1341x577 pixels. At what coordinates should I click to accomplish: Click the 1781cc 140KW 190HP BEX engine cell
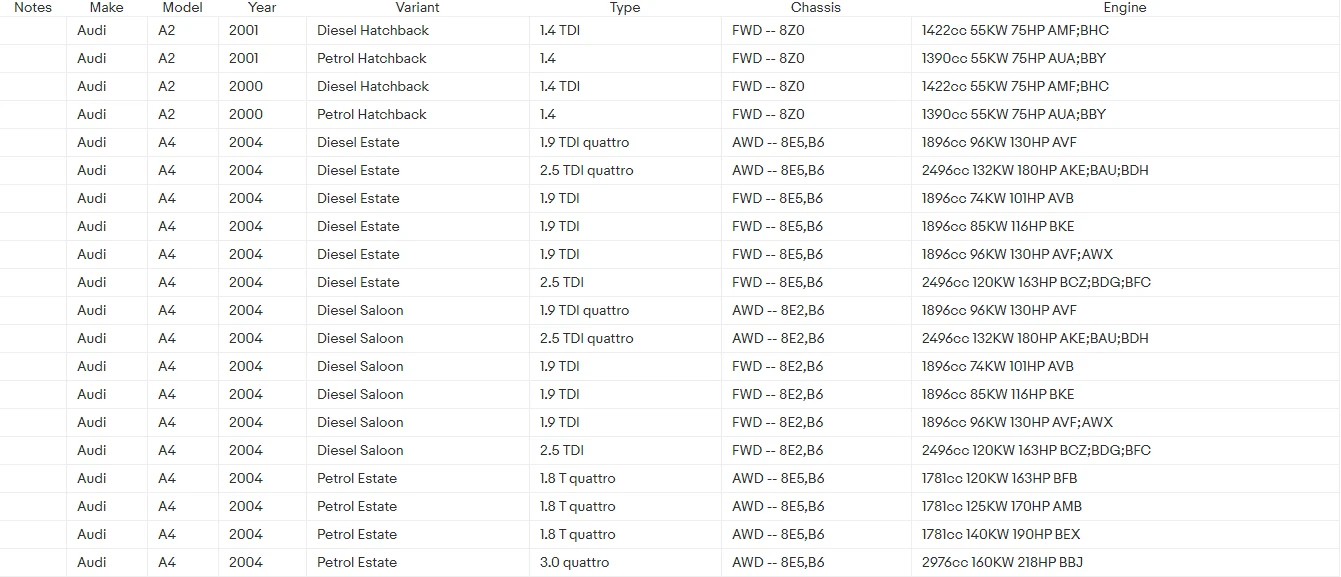coord(1001,534)
